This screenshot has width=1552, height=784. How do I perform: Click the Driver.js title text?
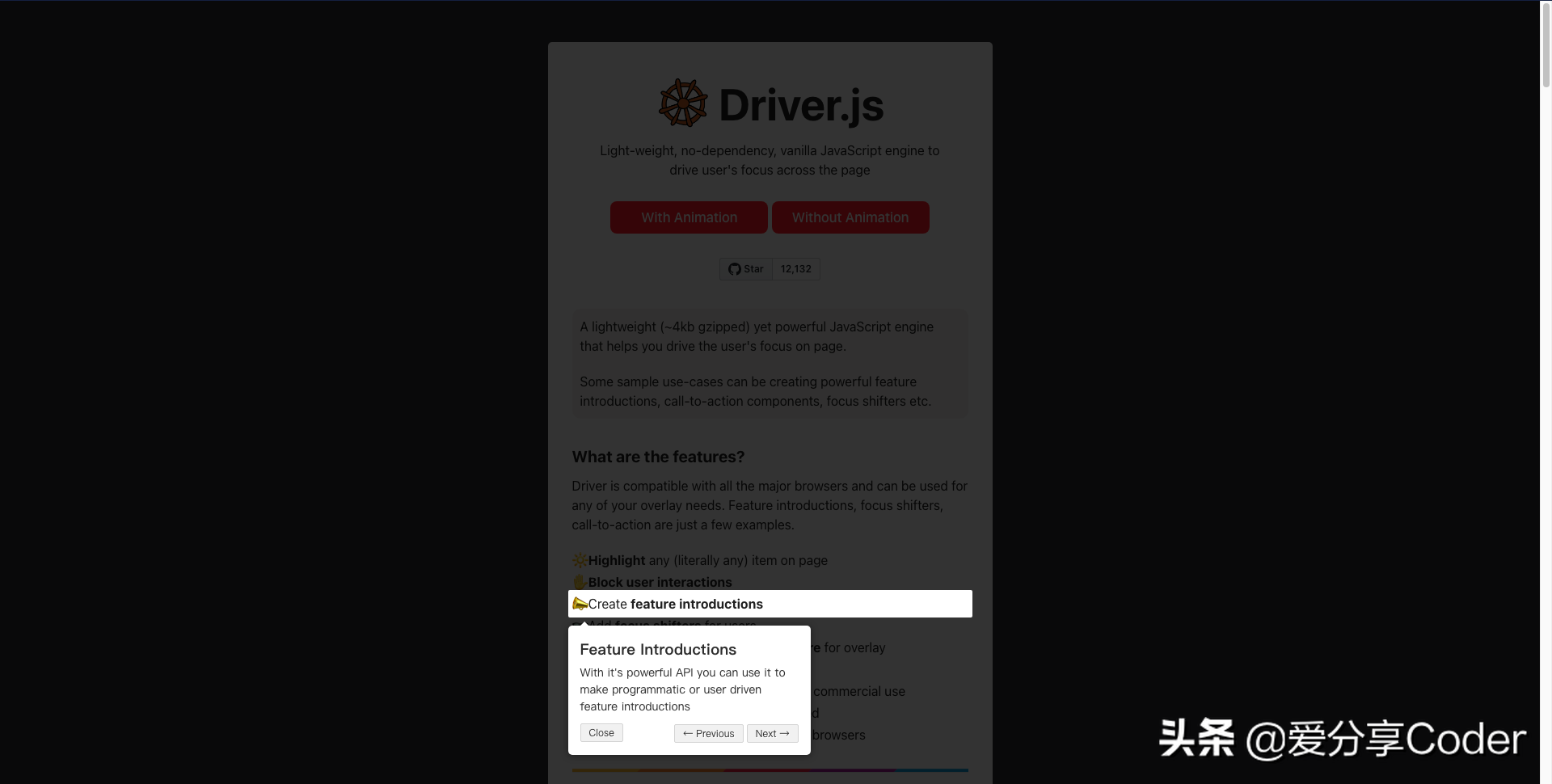pyautogui.click(x=801, y=105)
